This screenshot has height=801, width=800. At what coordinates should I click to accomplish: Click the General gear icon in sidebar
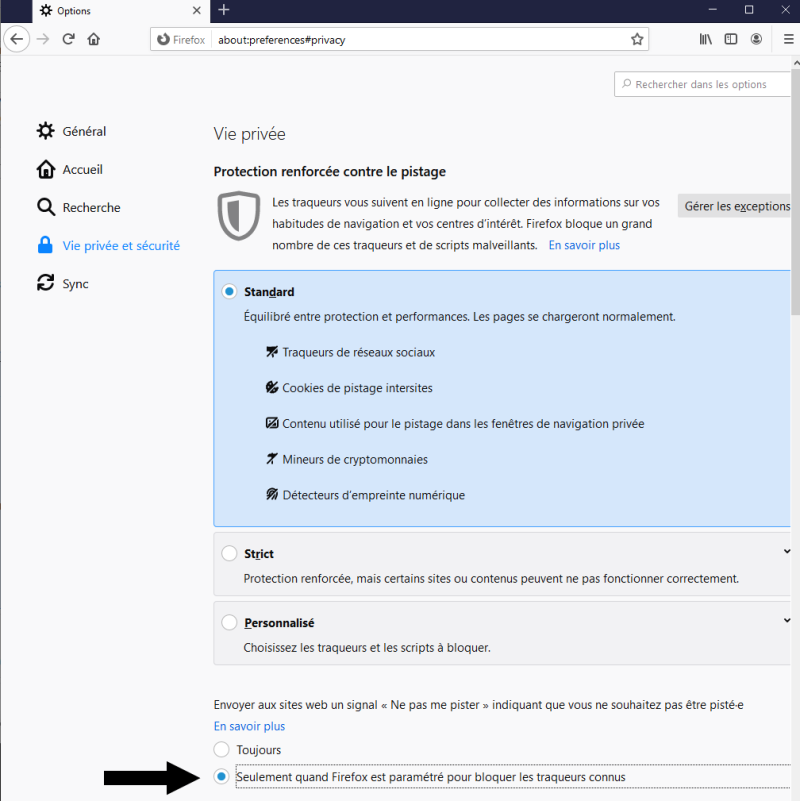tap(45, 131)
